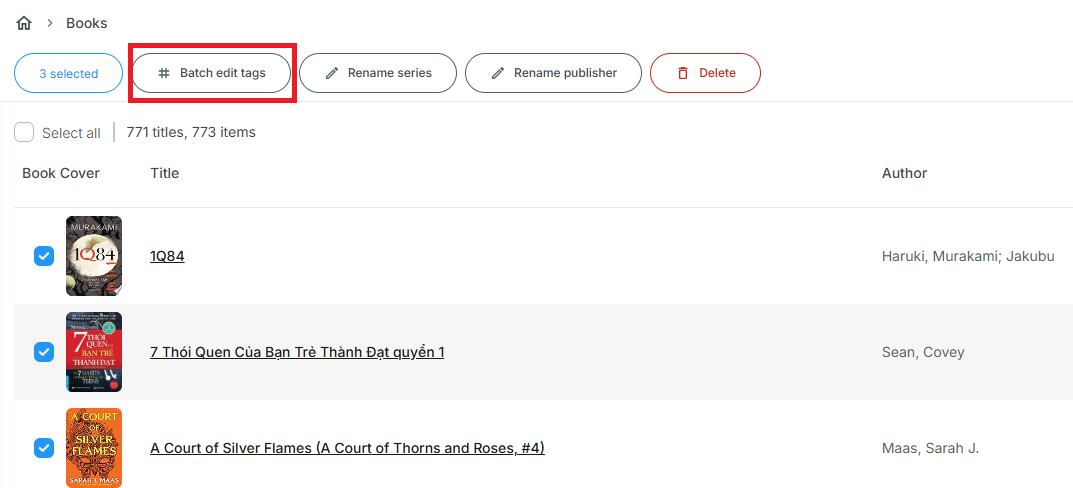This screenshot has height=488, width=1073.
Task: Open the 1Q84 title link
Action: point(167,256)
